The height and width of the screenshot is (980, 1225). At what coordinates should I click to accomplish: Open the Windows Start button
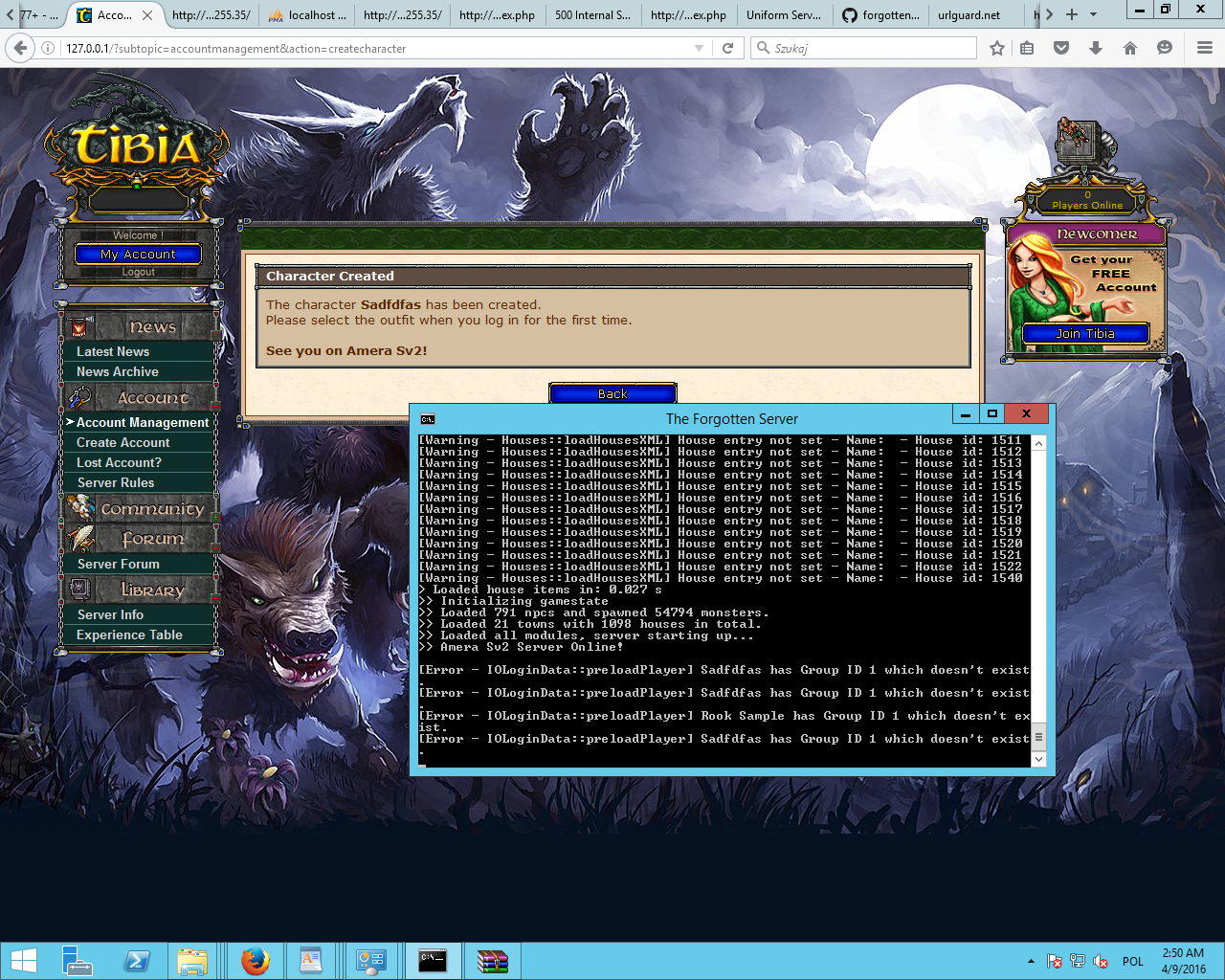click(x=23, y=961)
